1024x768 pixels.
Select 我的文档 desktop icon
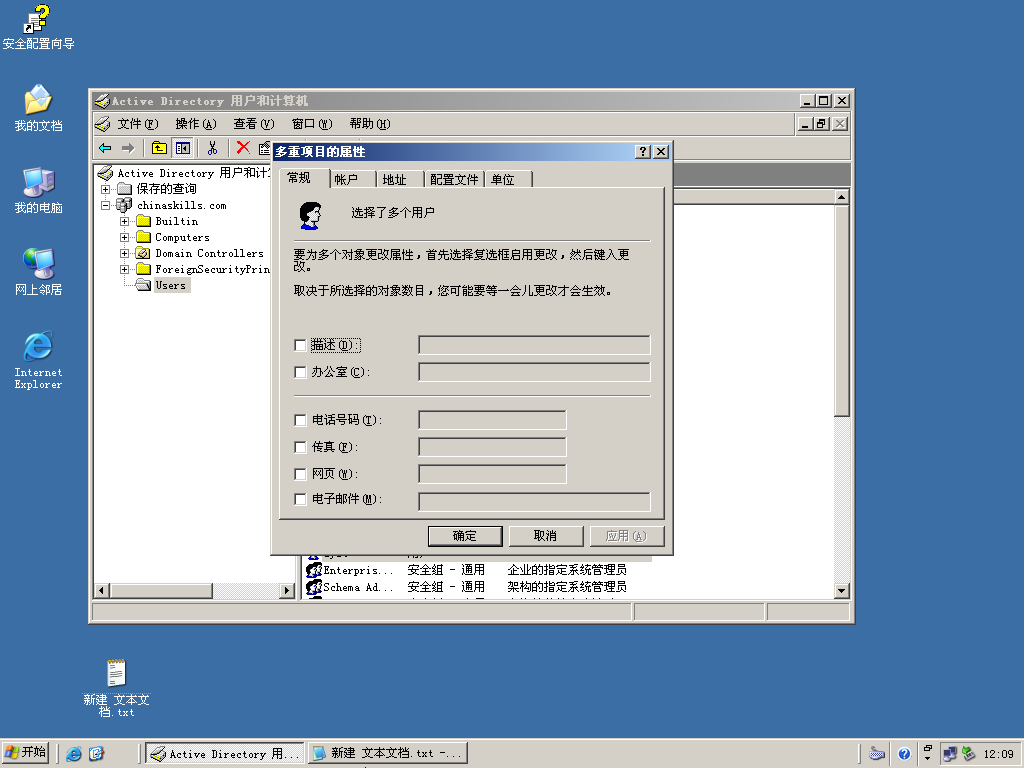(38, 108)
